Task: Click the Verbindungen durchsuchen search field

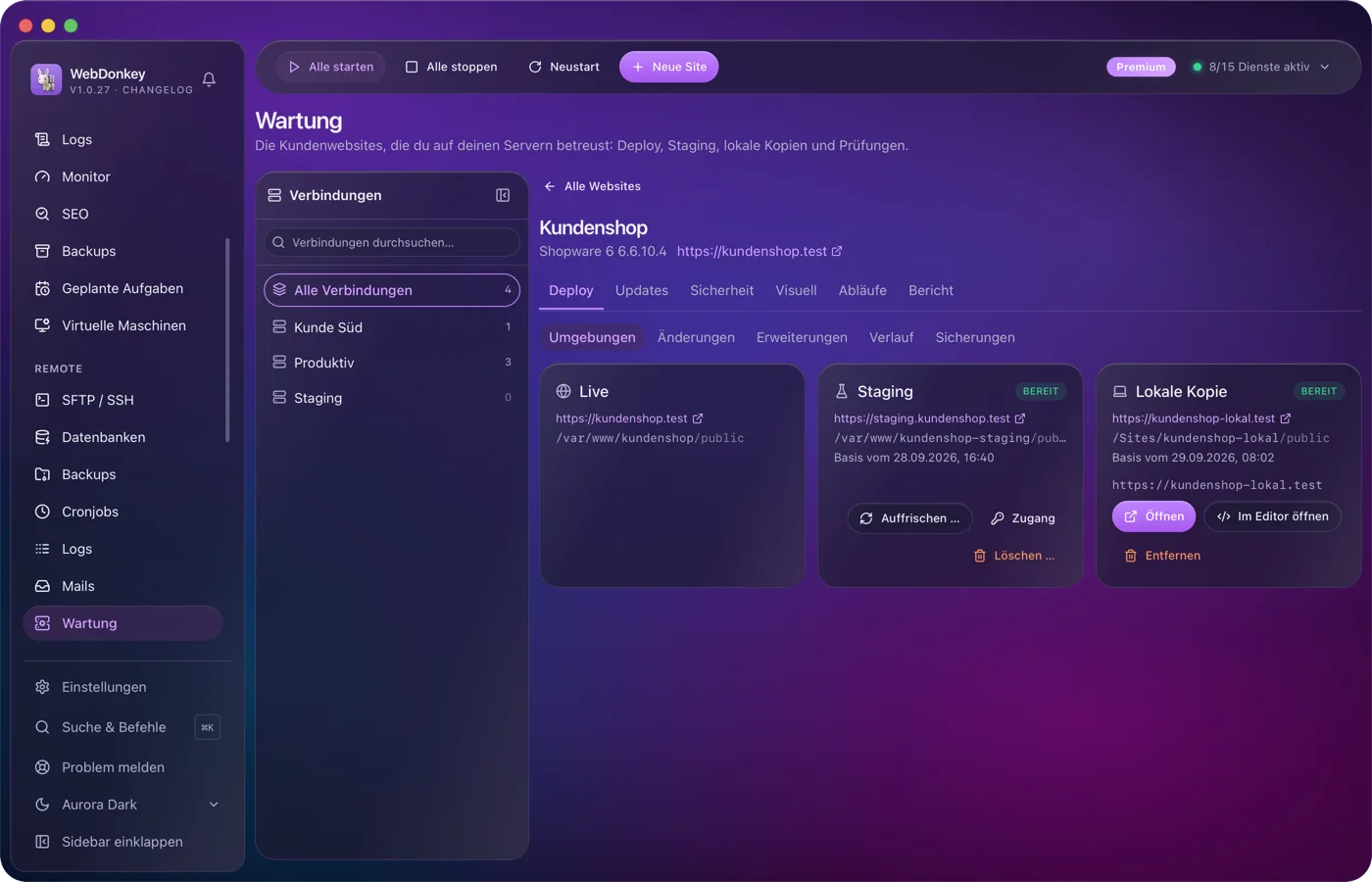Action: [392, 242]
